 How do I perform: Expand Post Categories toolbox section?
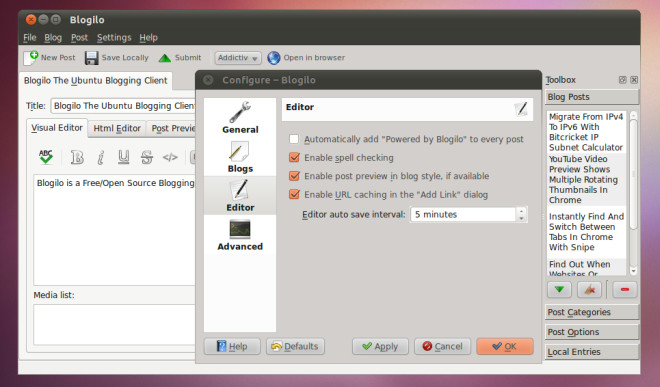pos(591,312)
